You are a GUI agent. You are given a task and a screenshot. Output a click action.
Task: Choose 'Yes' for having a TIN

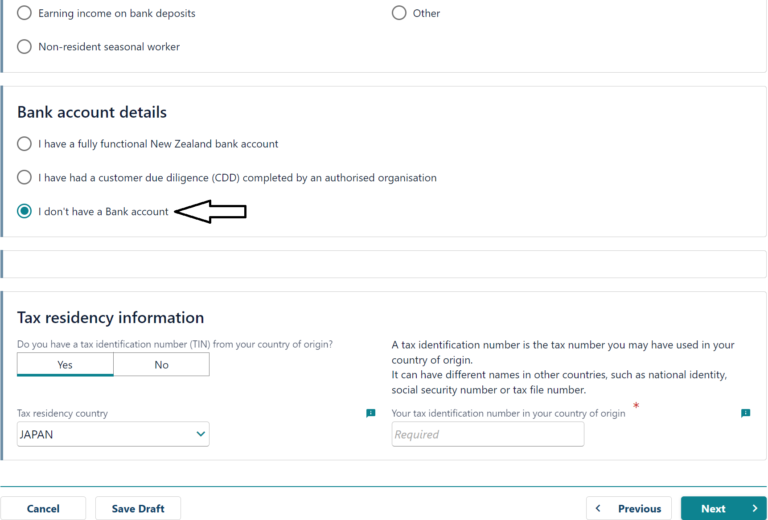point(65,365)
